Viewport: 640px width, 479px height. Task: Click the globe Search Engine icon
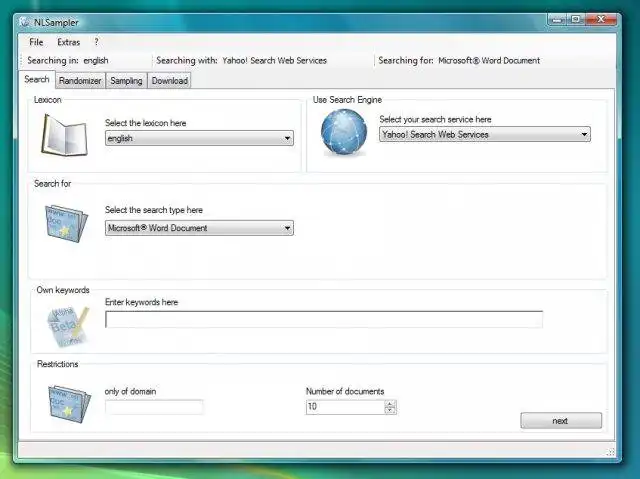pos(344,133)
